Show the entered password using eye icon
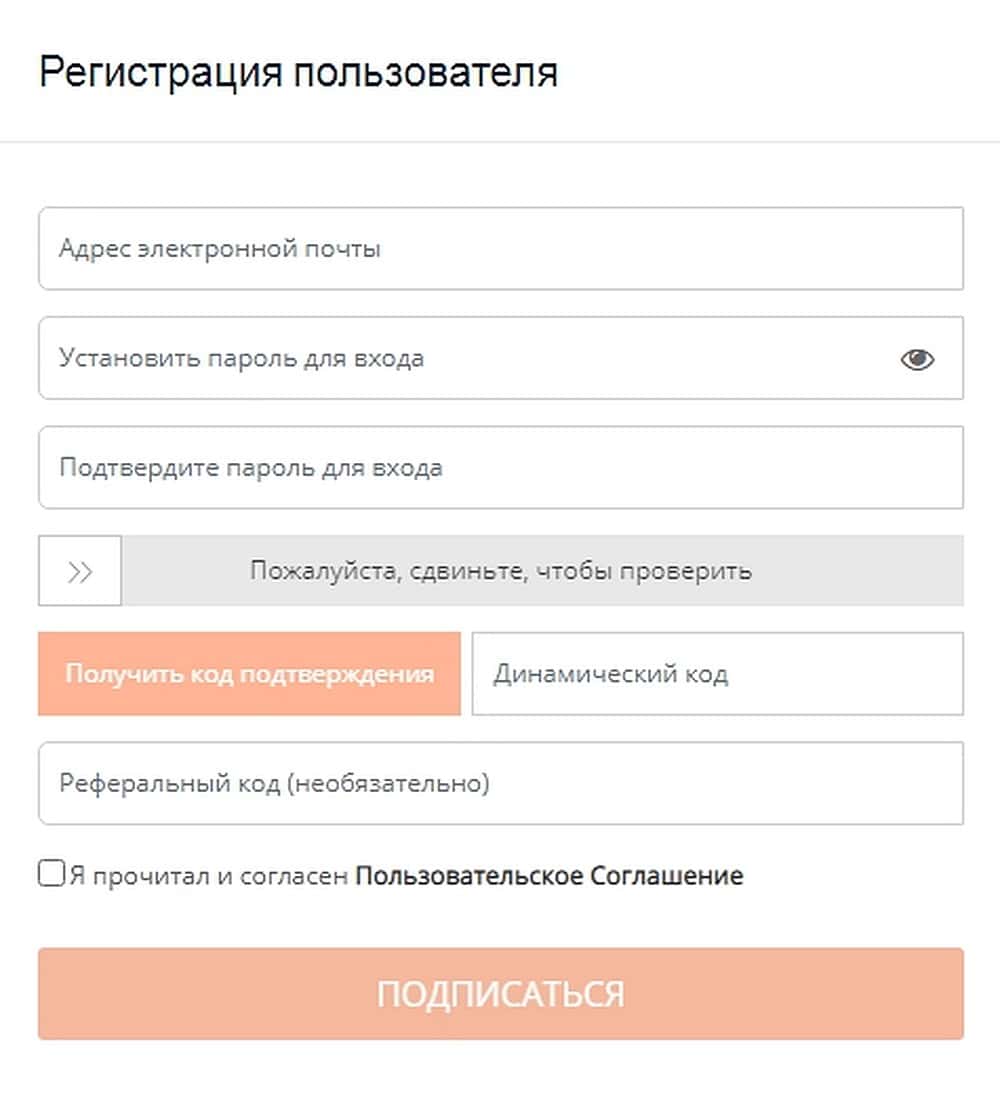This screenshot has width=1000, height=1116. (x=917, y=359)
